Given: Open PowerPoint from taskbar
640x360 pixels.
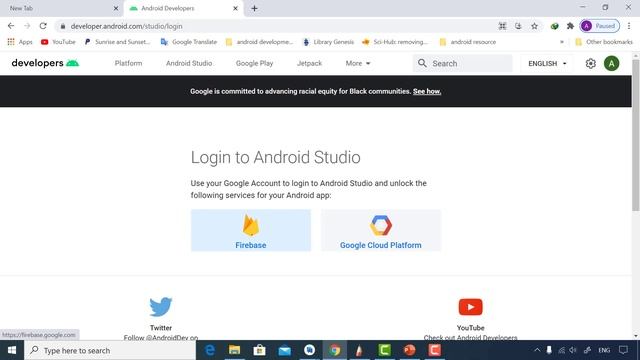Looking at the screenshot, I should coord(409,350).
